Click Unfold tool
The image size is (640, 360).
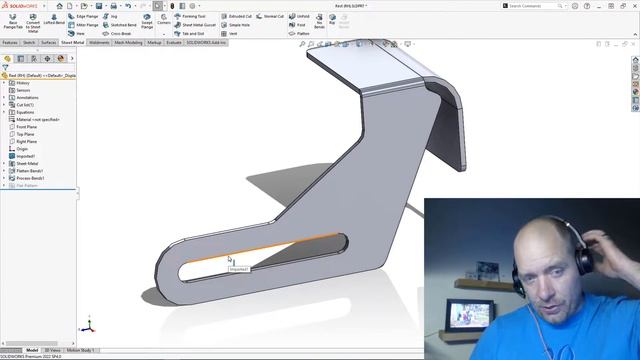point(299,16)
